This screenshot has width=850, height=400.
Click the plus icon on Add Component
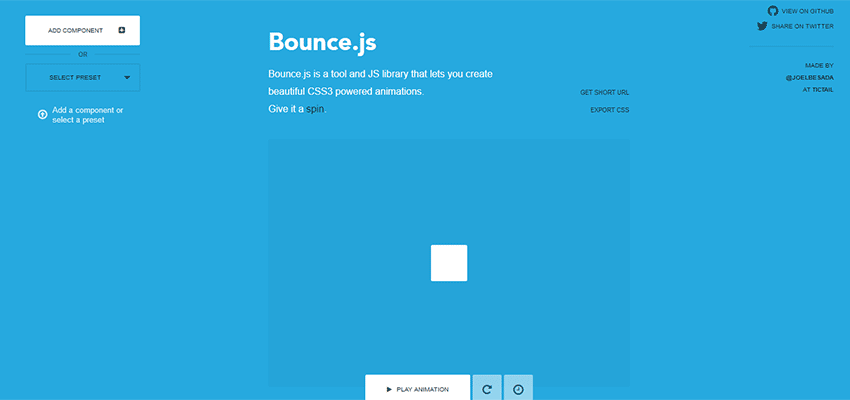pyautogui.click(x=122, y=30)
